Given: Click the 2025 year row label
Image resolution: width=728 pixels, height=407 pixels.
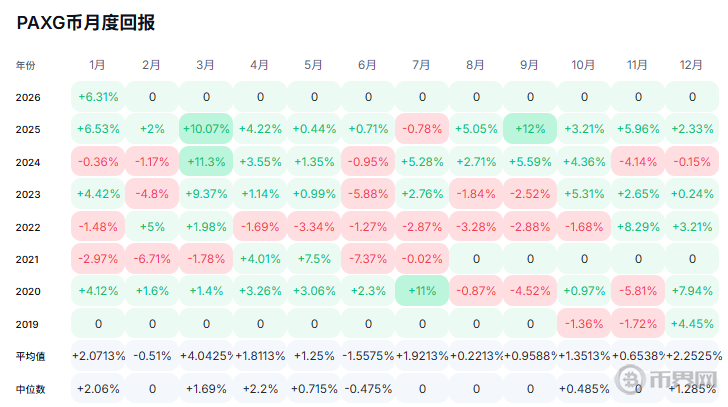Looking at the screenshot, I should pyautogui.click(x=28, y=129).
